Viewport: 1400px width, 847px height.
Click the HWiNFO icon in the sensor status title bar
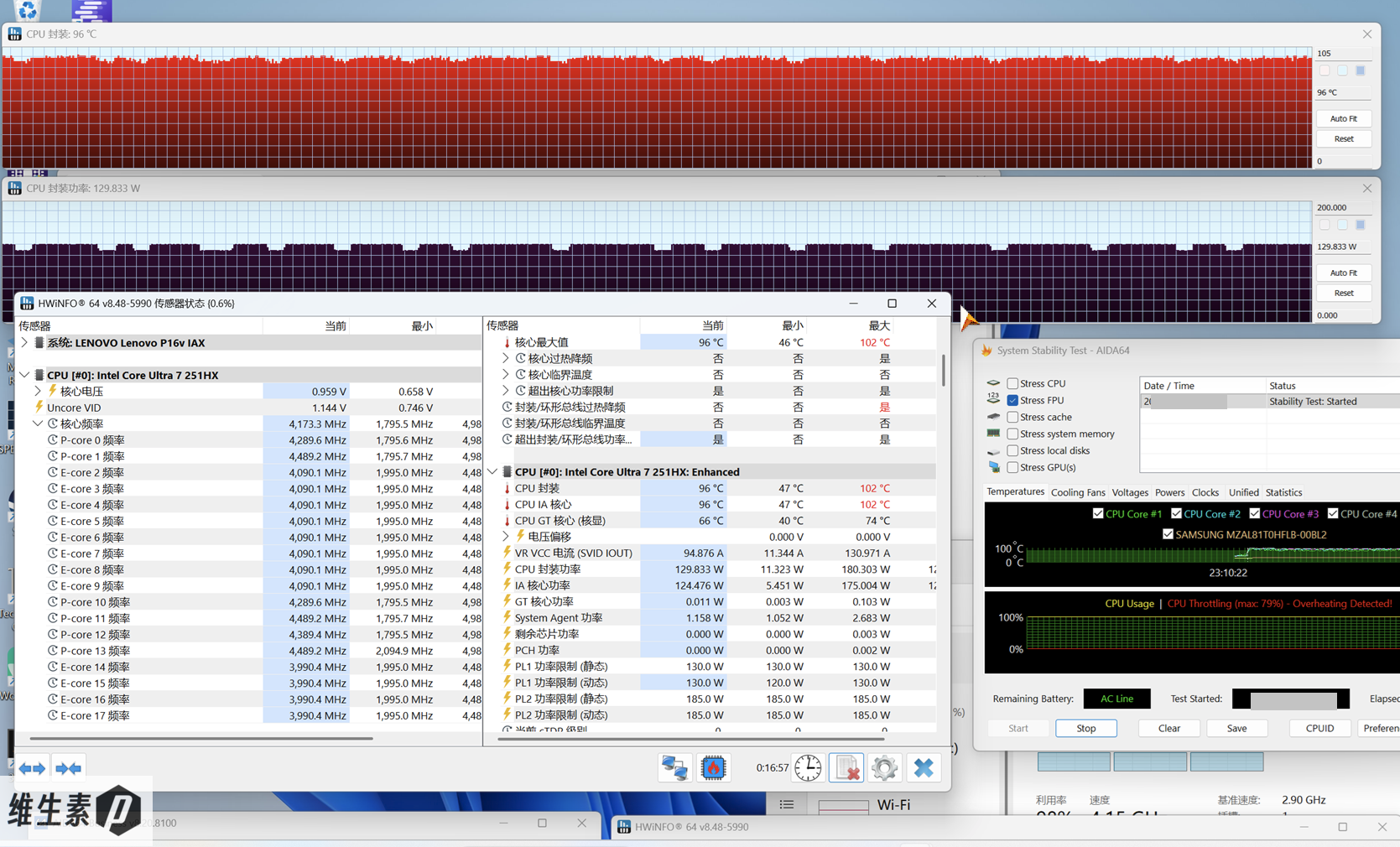click(x=27, y=304)
